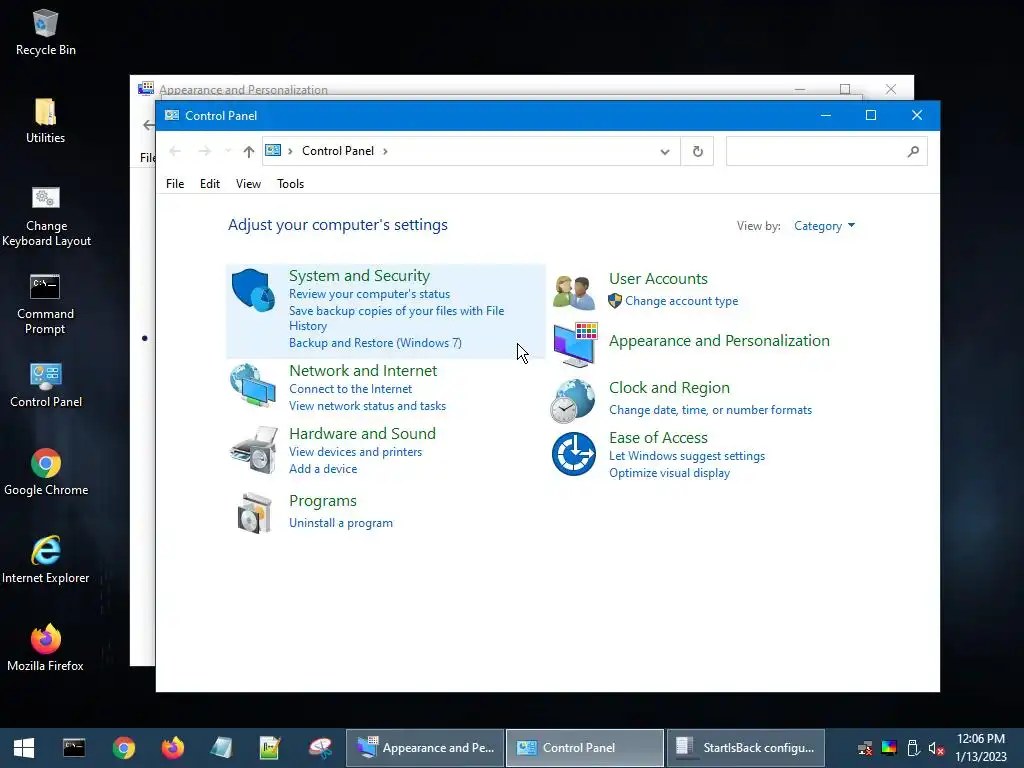The width and height of the screenshot is (1024, 768).
Task: Open Firefox from the taskbar
Action: point(173,748)
